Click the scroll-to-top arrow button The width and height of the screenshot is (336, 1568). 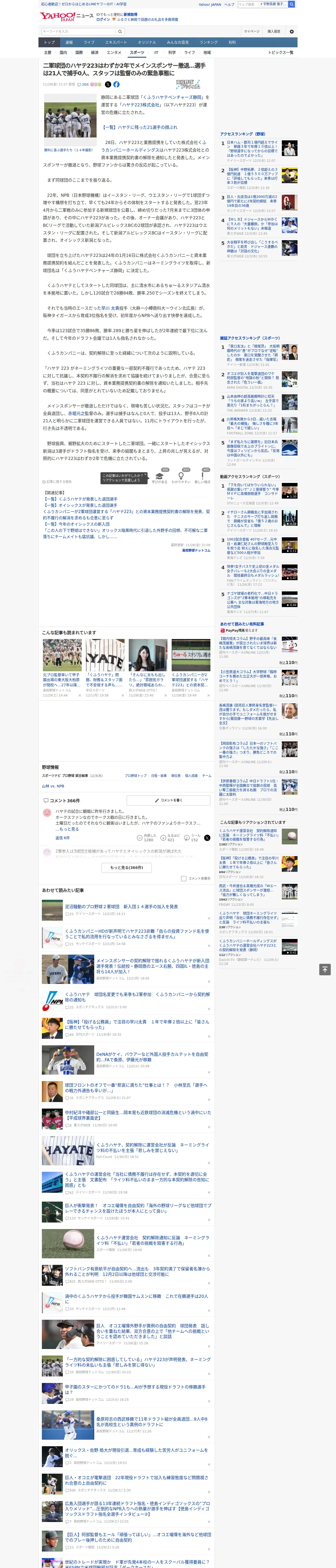325,969
